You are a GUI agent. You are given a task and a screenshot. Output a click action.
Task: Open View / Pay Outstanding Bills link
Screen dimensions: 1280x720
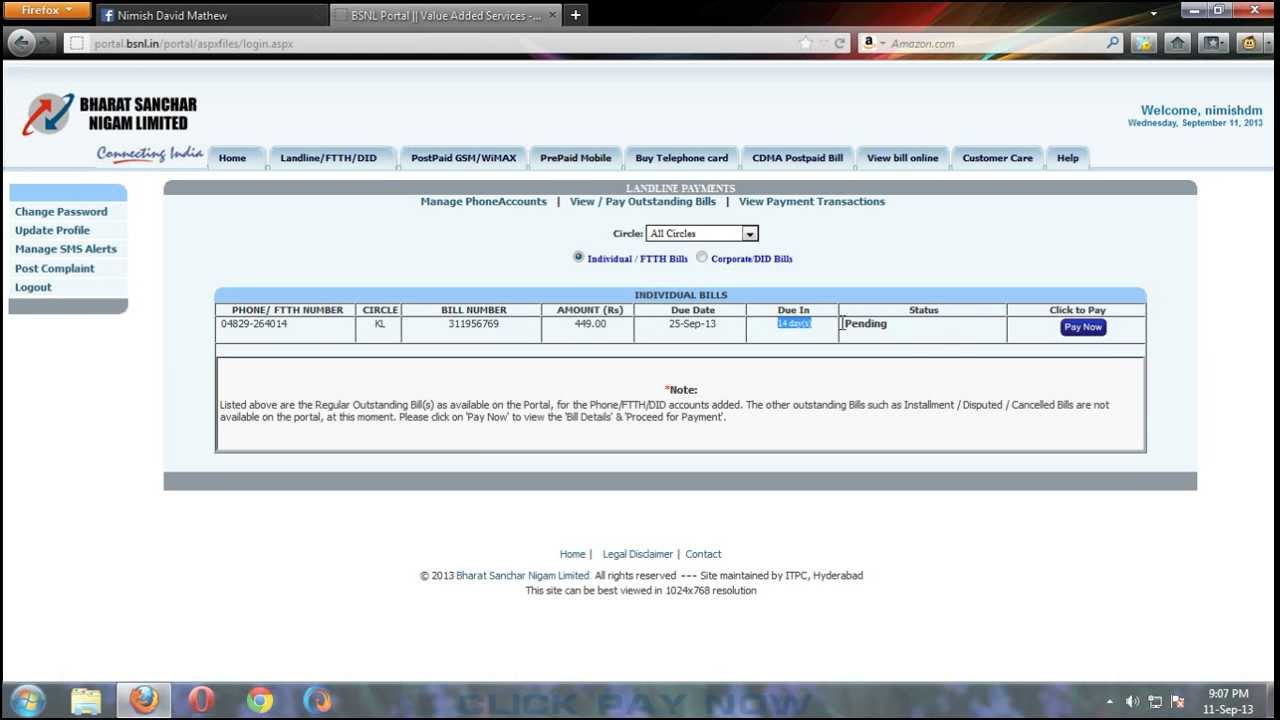643,202
